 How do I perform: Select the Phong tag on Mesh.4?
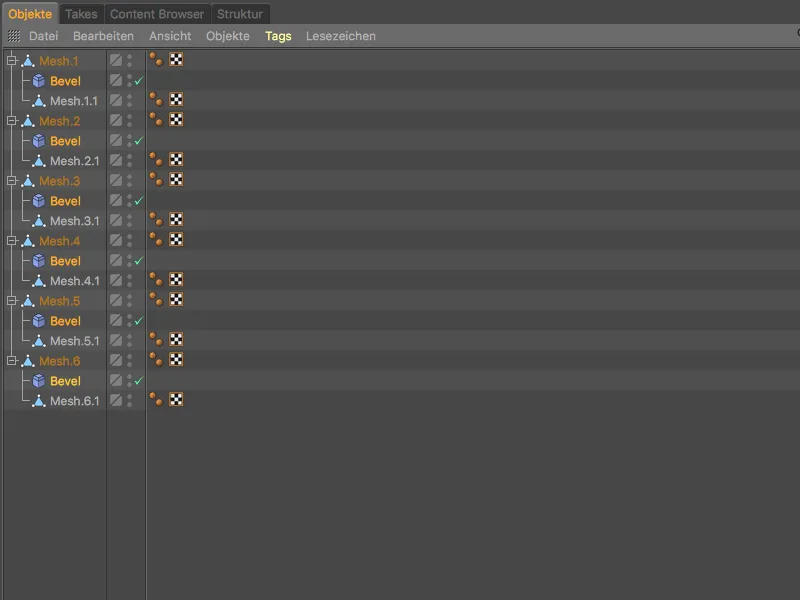coord(156,239)
